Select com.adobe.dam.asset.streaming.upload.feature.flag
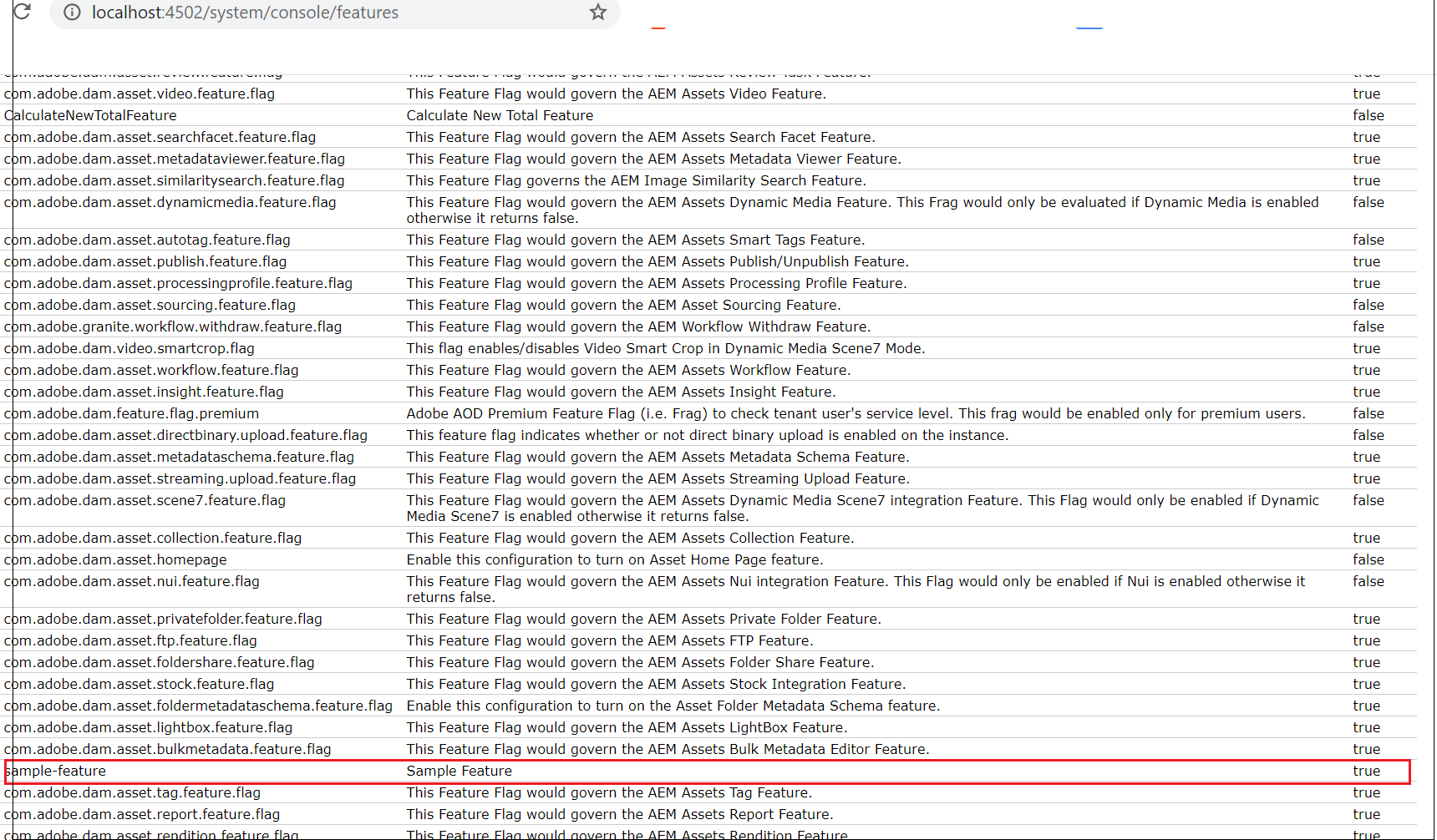 [180, 478]
